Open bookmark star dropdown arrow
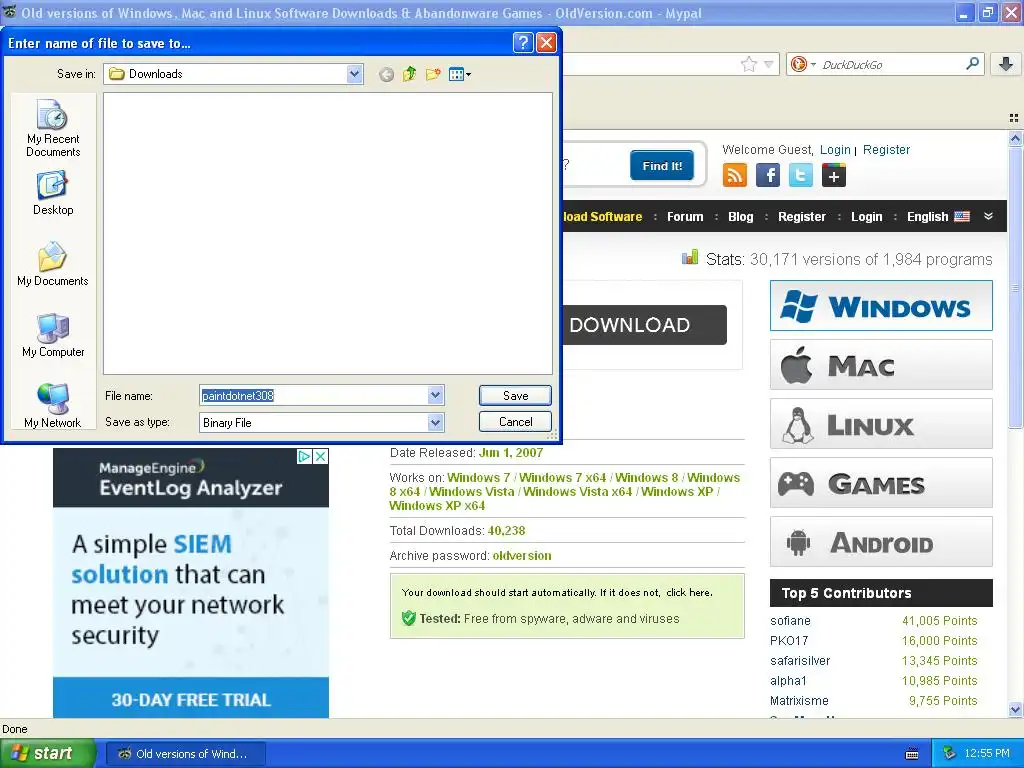The image size is (1024, 768). click(769, 64)
